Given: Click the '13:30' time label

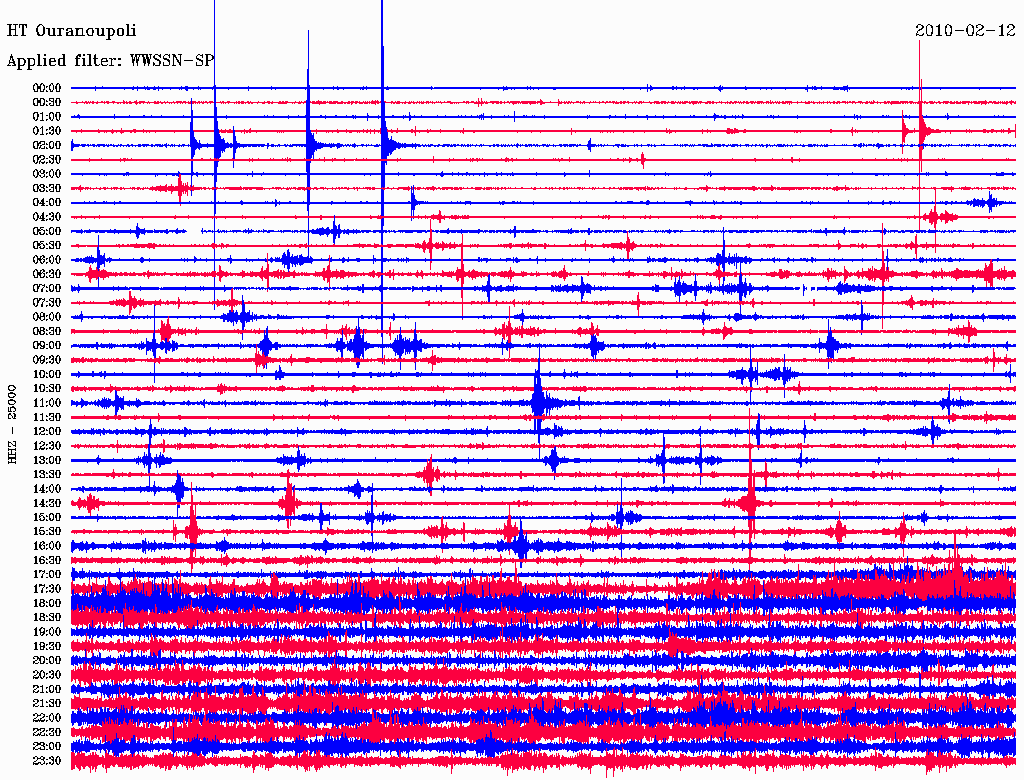Looking at the screenshot, I should pos(46,474).
